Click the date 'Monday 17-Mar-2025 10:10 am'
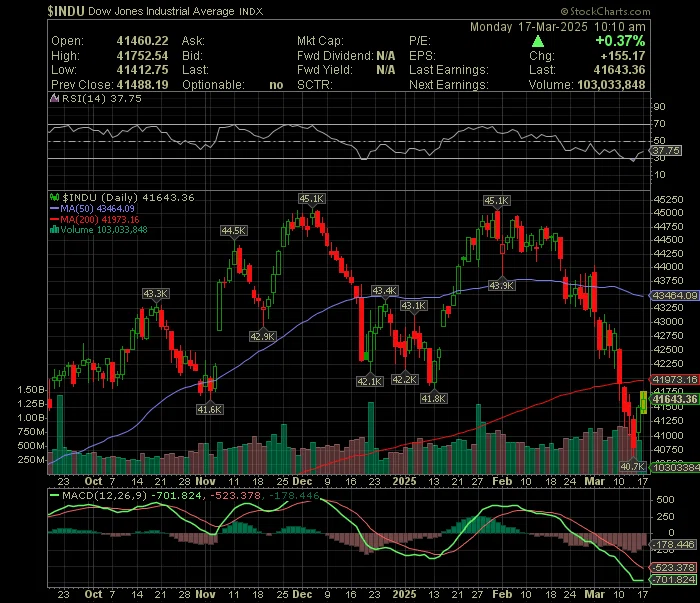This screenshot has width=700, height=603. click(558, 27)
